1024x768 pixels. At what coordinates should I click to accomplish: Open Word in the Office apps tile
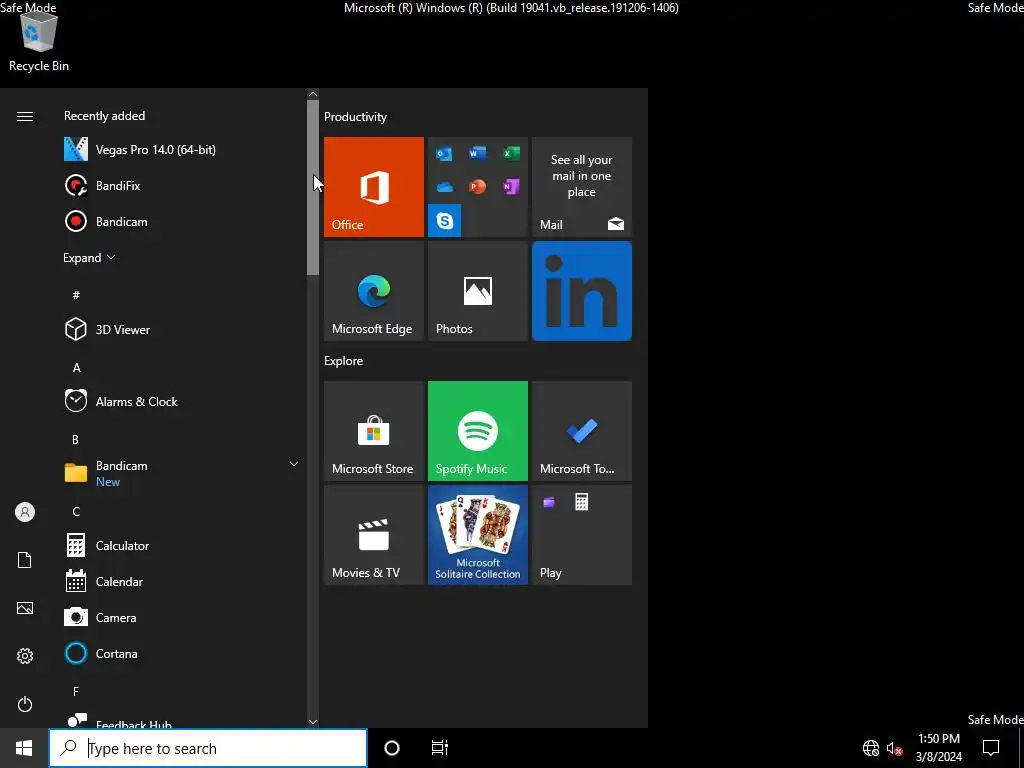(477, 153)
